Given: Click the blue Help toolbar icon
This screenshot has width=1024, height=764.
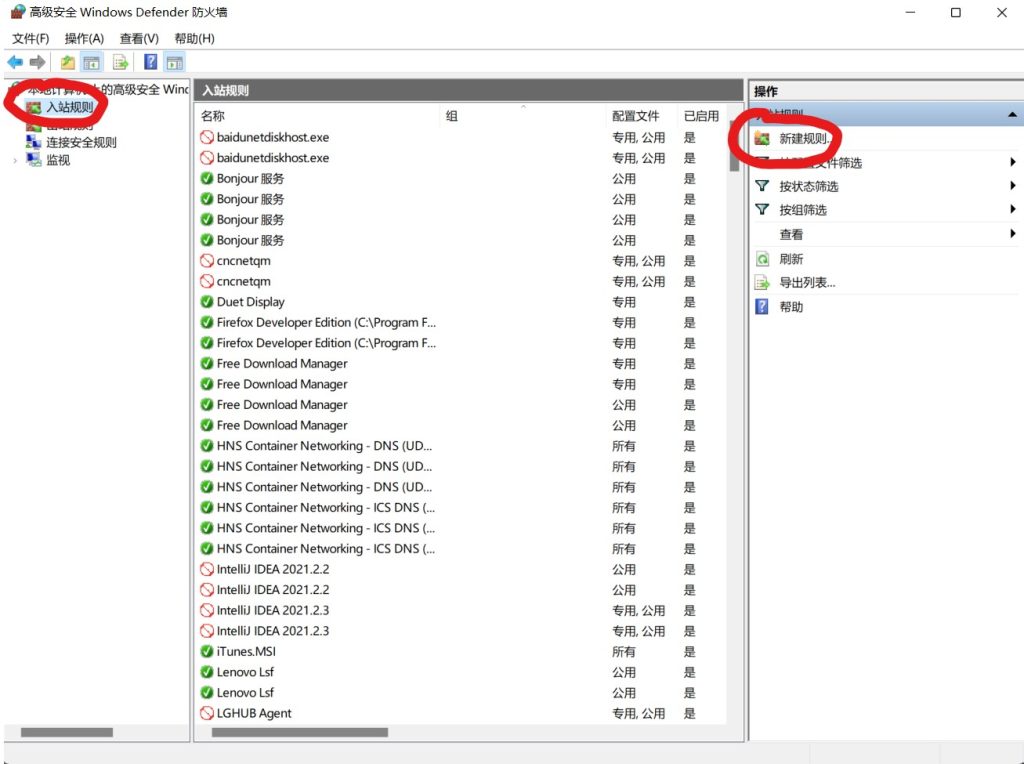Looking at the screenshot, I should pyautogui.click(x=150, y=63).
